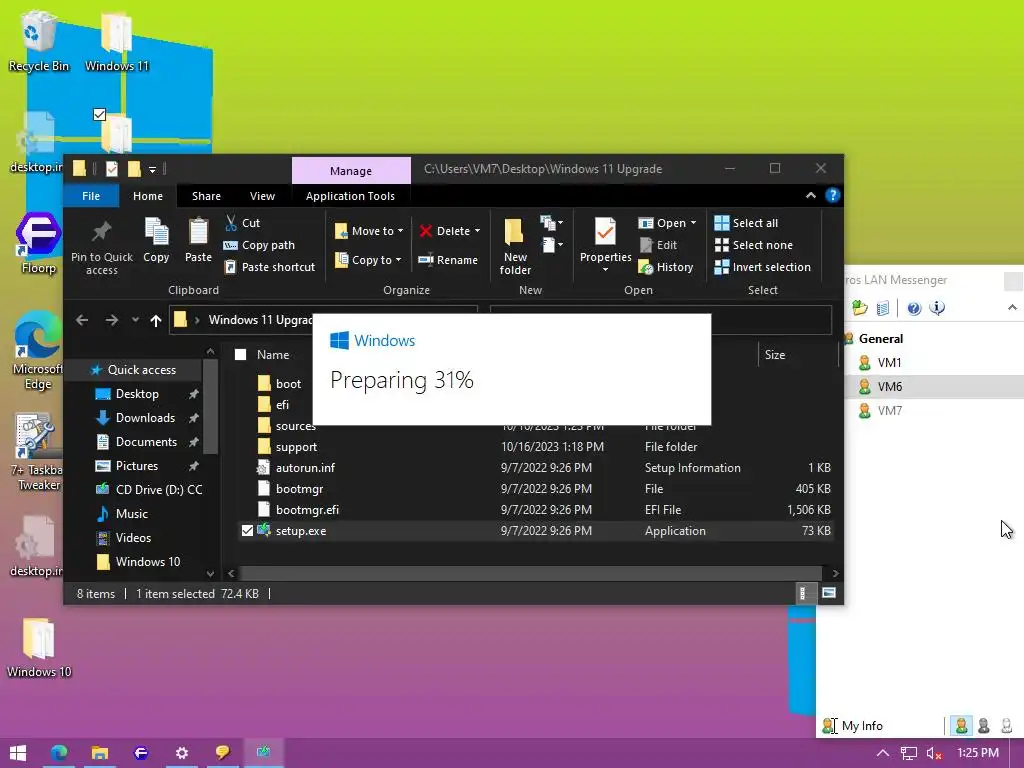Viewport: 1024px width, 768px height.
Task: Open file History
Action: pyautogui.click(x=665, y=267)
